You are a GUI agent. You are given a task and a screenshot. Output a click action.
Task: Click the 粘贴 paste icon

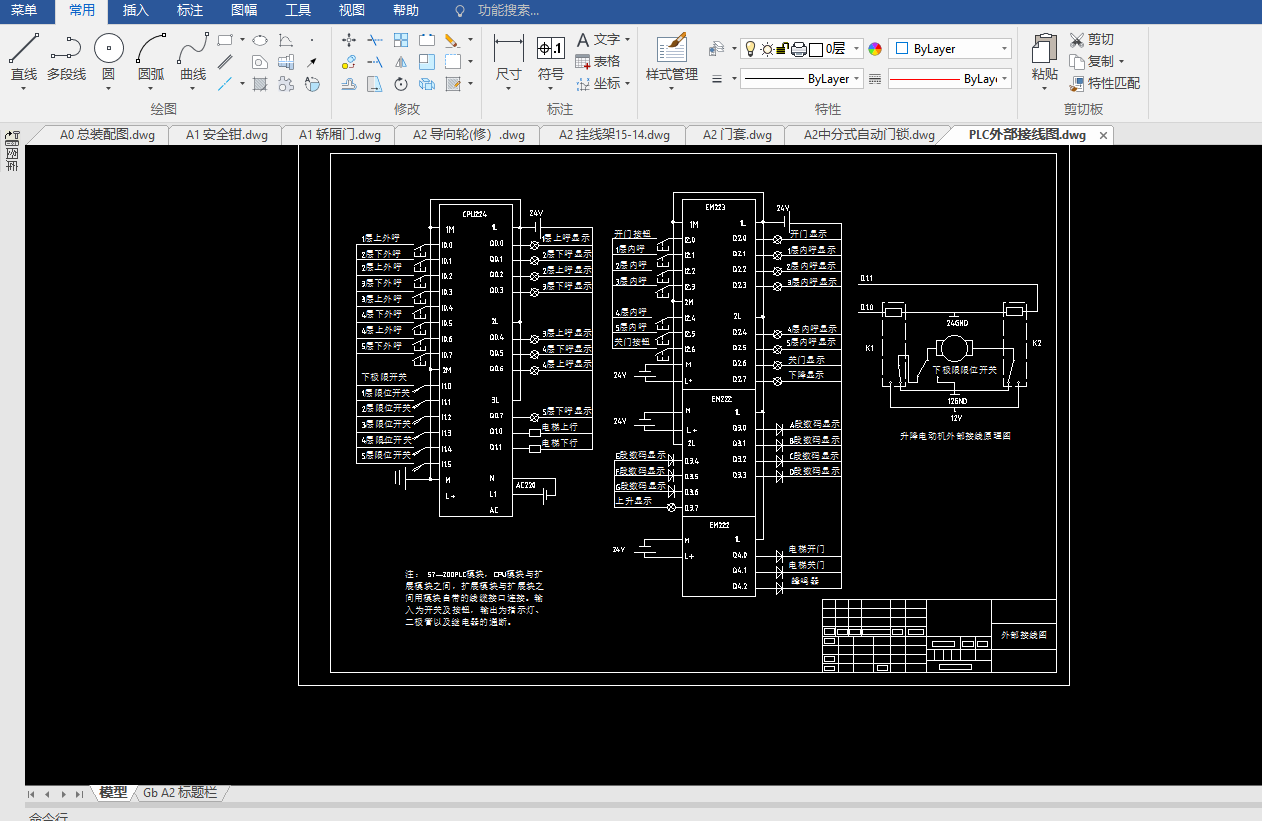click(x=1044, y=58)
